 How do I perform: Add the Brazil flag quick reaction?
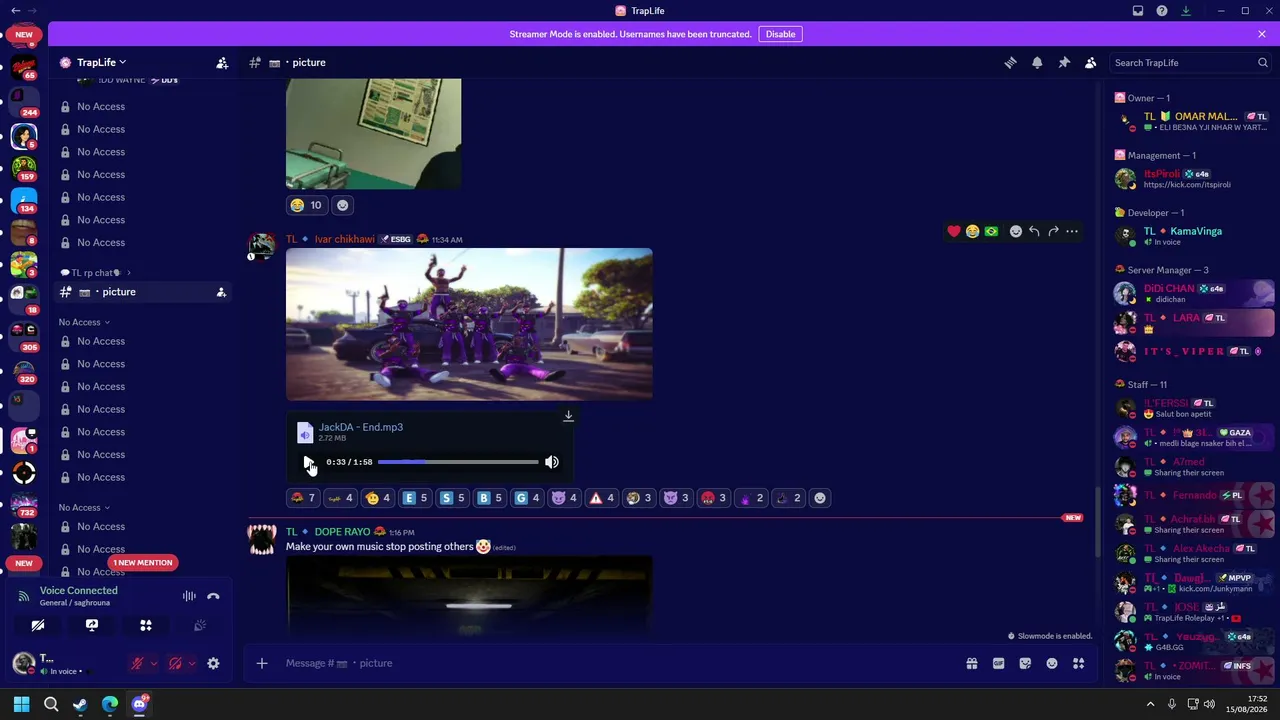pos(991,232)
